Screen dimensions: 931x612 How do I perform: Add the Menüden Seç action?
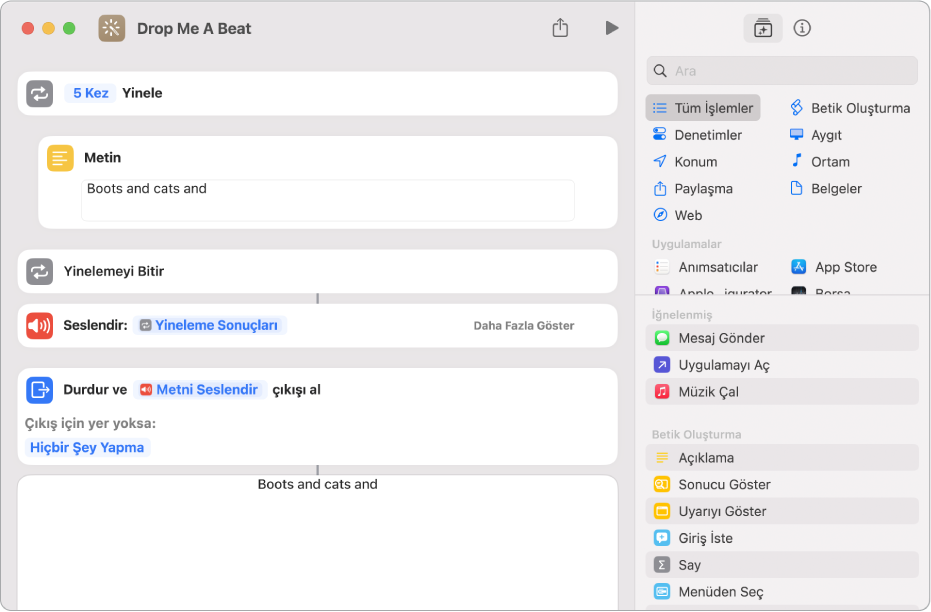[782, 592]
